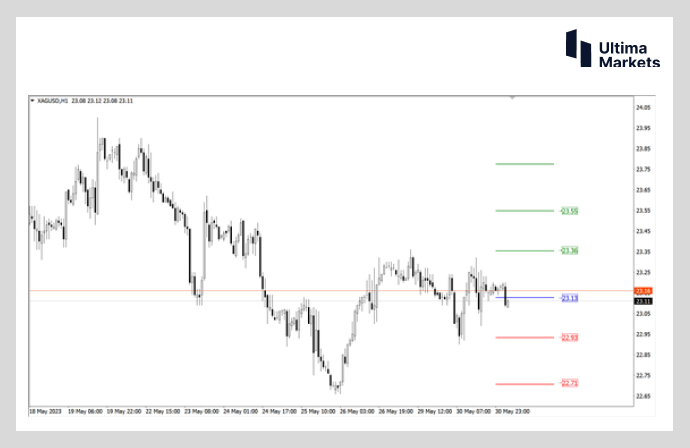Screen dimensions: 690x448
Task: Click the 19 May 06:00 time label
Action: click(85, 411)
